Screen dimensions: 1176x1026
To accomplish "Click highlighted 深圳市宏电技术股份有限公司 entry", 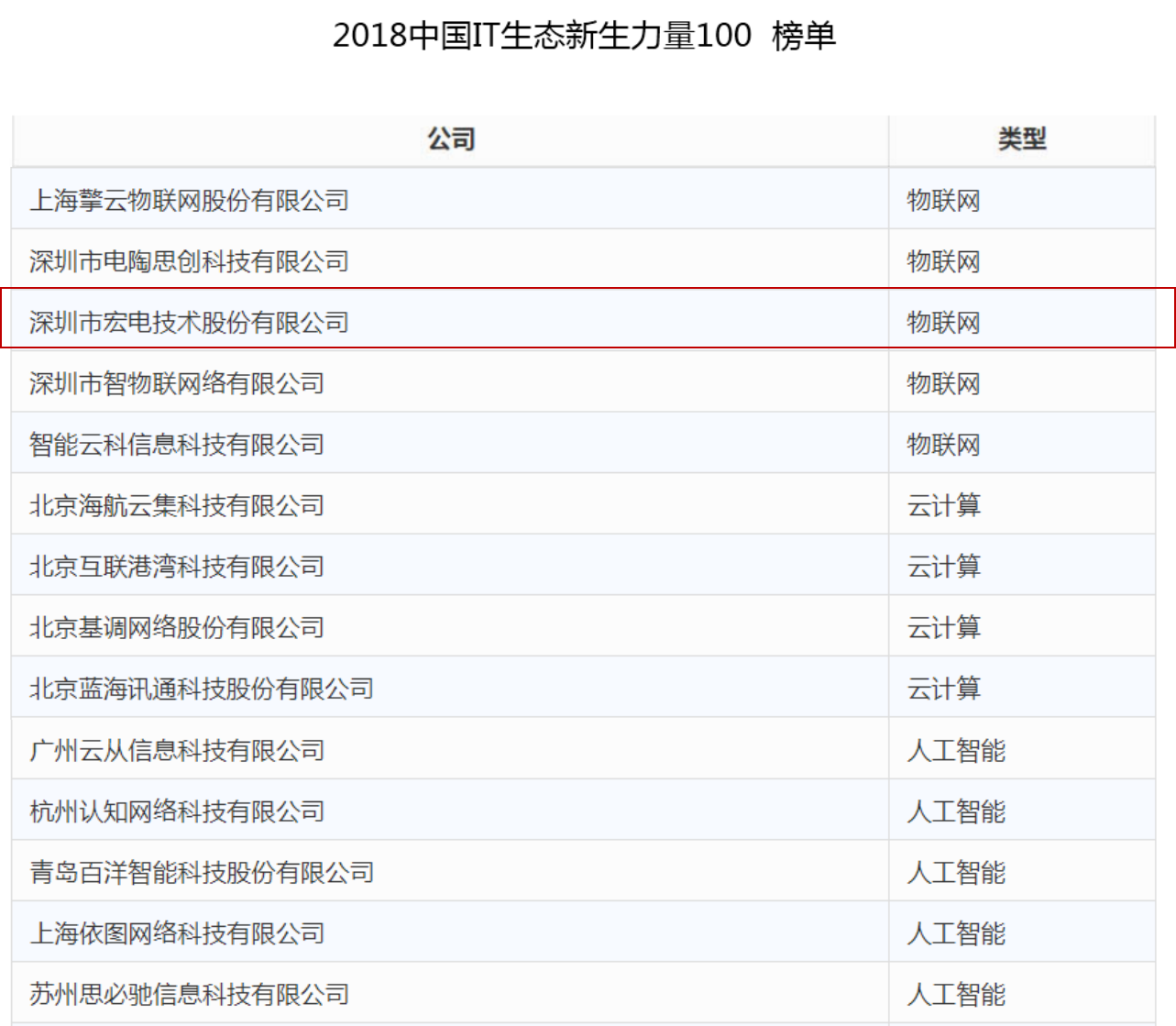I will coord(189,323).
